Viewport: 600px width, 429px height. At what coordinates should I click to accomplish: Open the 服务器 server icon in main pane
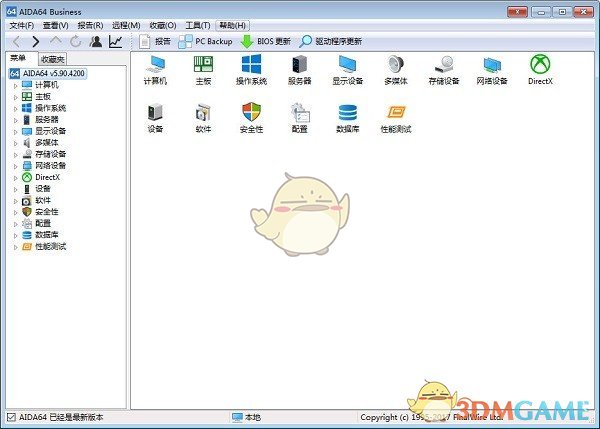(300, 70)
